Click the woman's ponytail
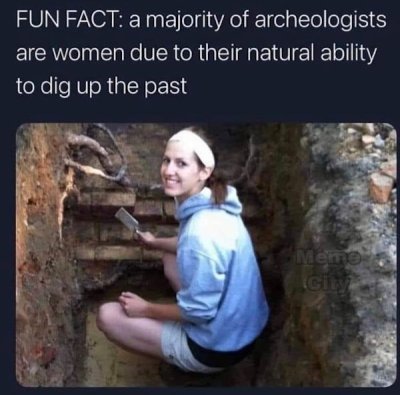 (218, 188)
